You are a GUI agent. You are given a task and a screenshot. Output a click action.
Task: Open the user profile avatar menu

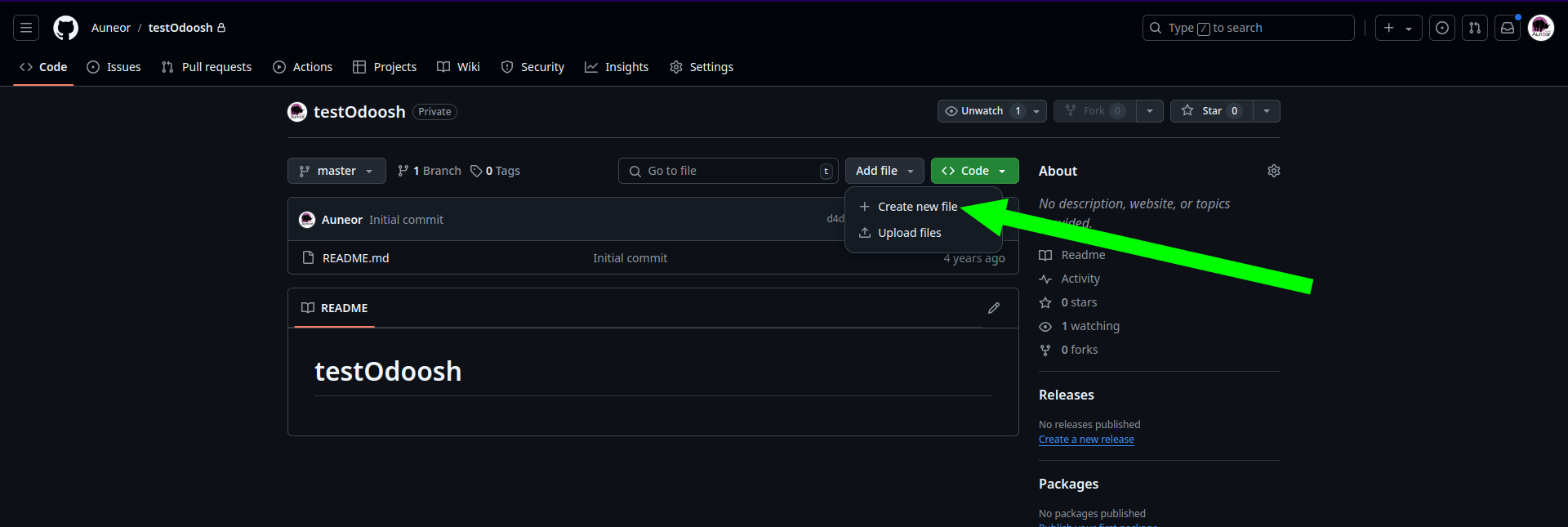[x=1541, y=28]
